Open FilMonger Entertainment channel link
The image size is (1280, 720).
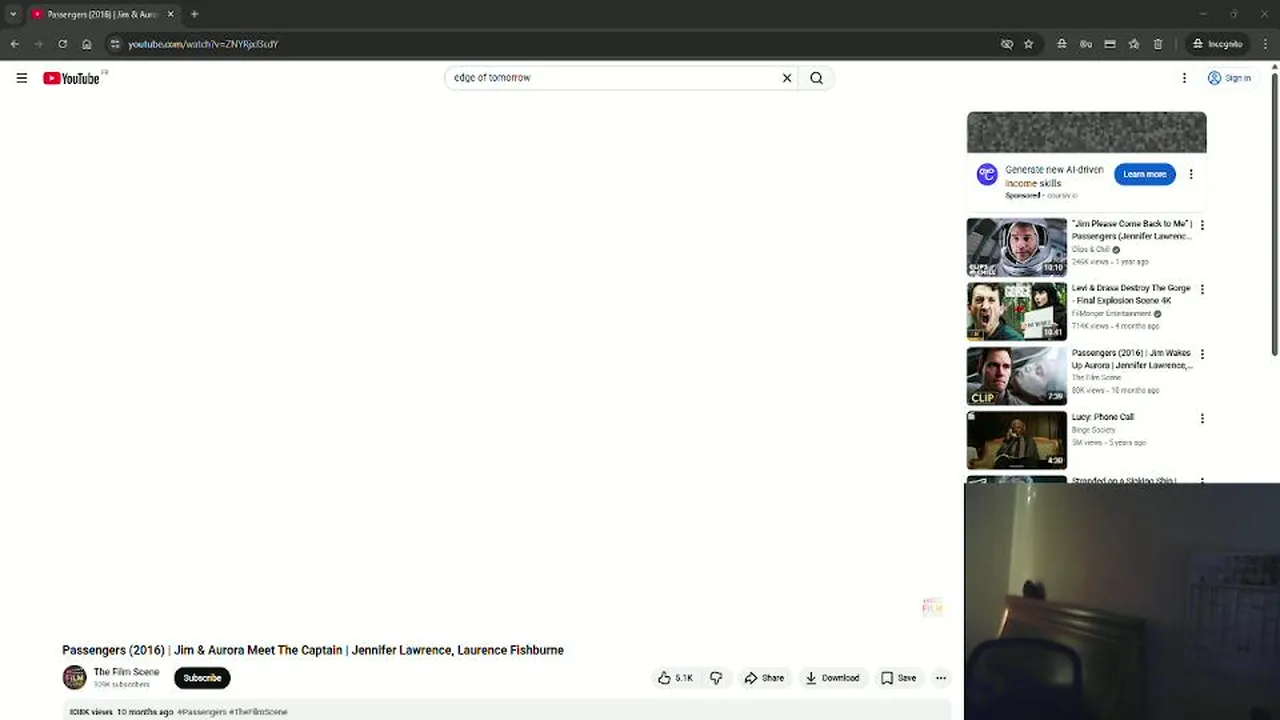click(1111, 313)
